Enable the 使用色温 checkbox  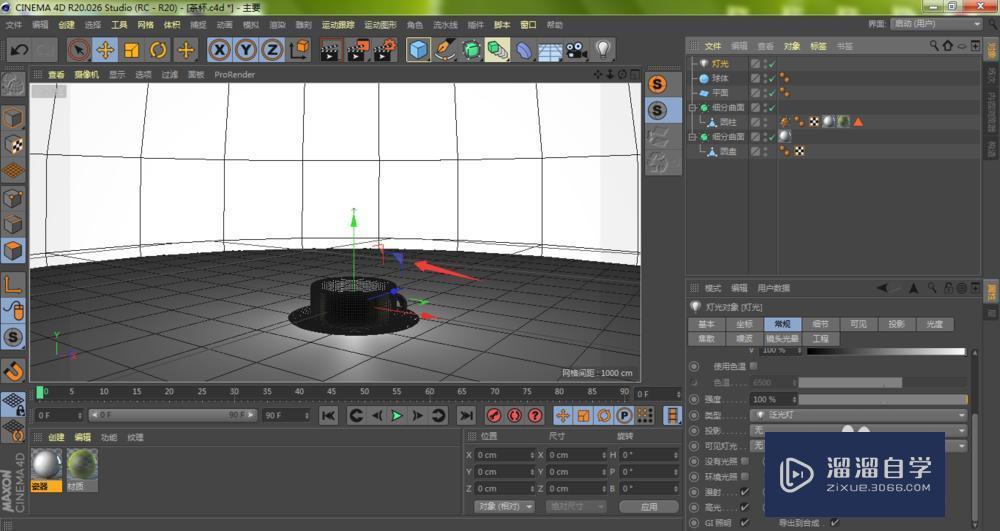point(754,367)
